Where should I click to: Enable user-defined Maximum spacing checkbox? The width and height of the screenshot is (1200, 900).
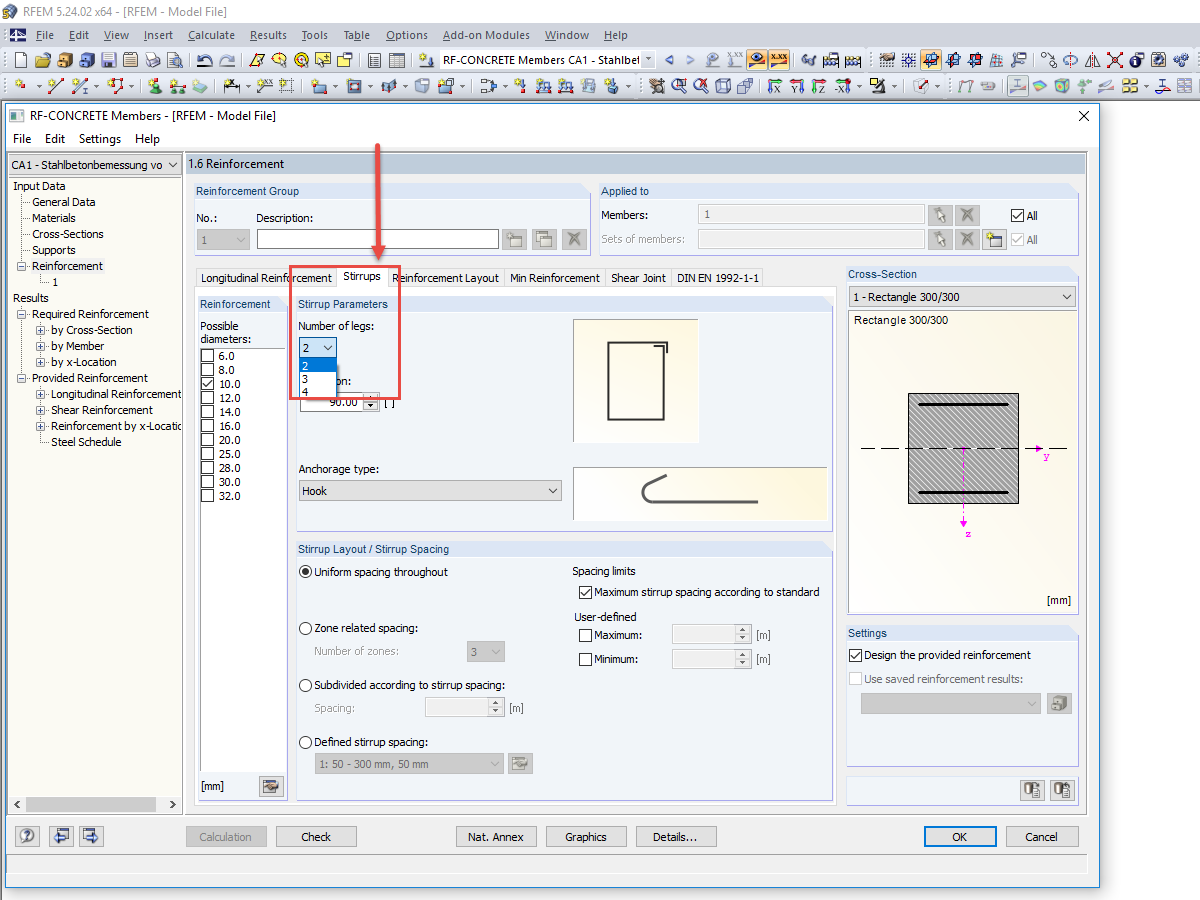pos(586,635)
